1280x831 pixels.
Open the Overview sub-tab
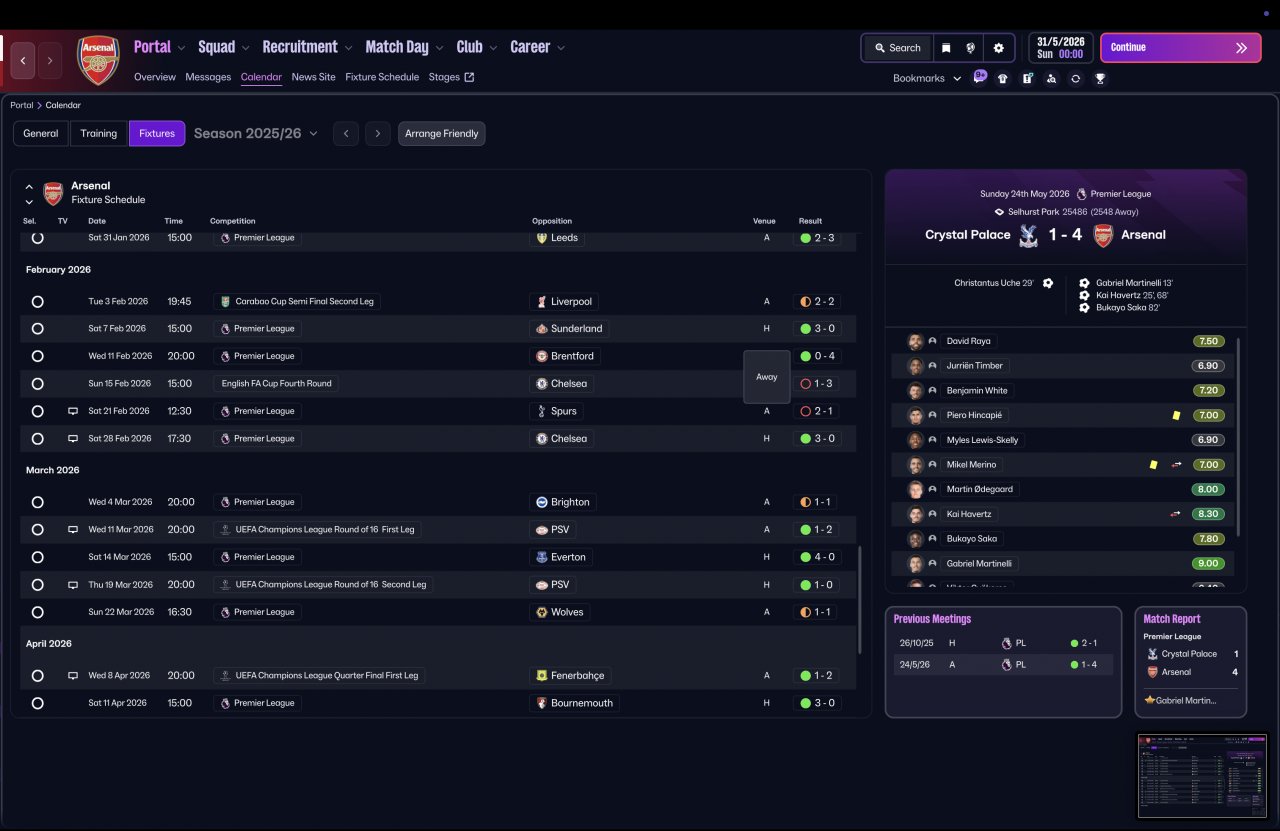[x=155, y=77]
